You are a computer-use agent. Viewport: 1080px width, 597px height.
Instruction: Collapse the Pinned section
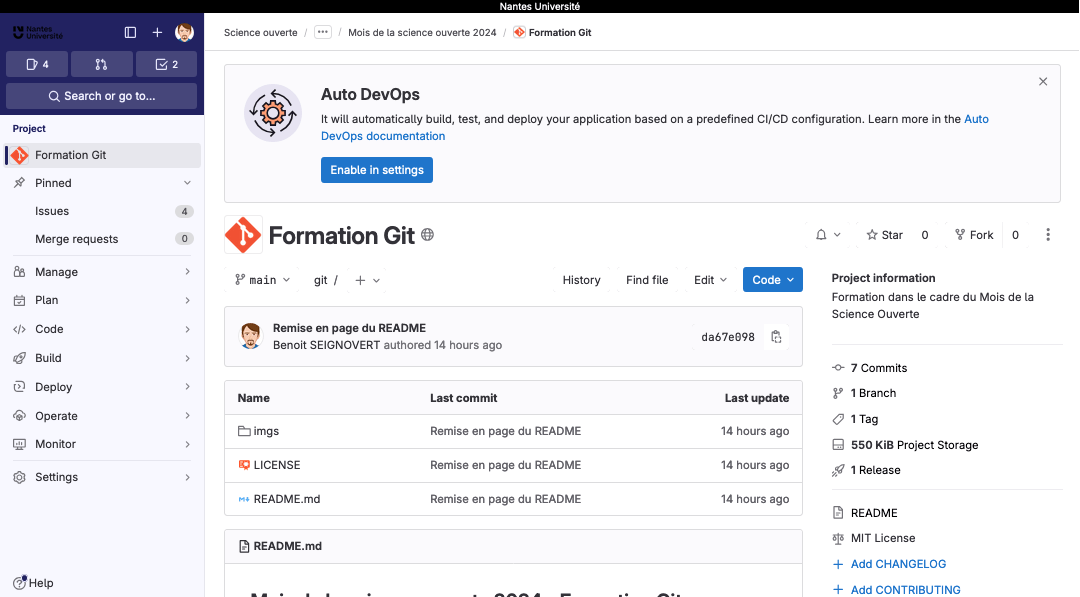[x=103, y=182]
